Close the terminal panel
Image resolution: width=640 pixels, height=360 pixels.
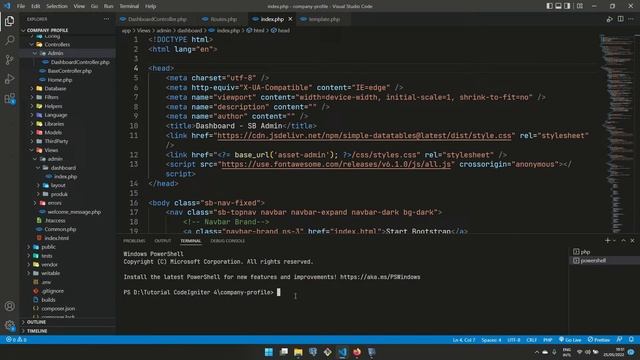pos(632,241)
